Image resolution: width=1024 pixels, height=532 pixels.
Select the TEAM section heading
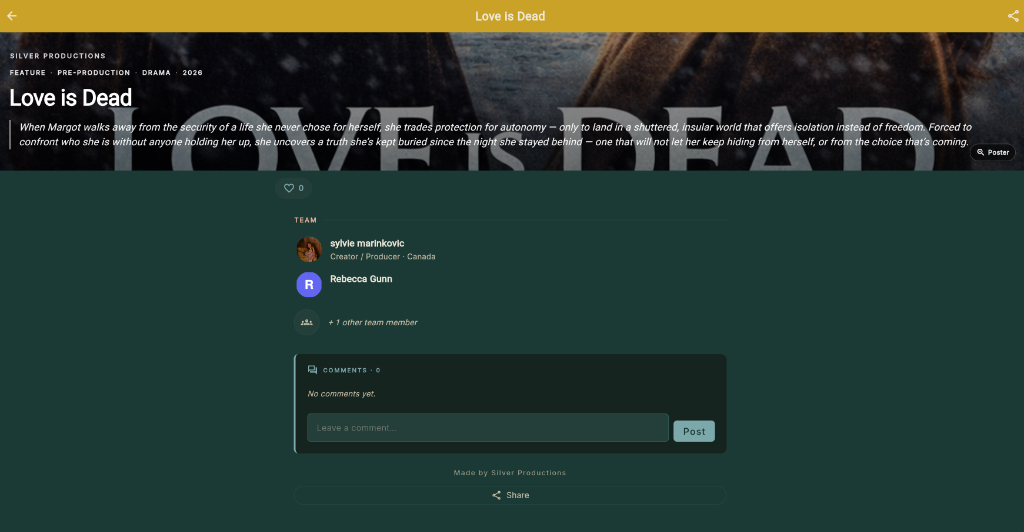click(305, 220)
